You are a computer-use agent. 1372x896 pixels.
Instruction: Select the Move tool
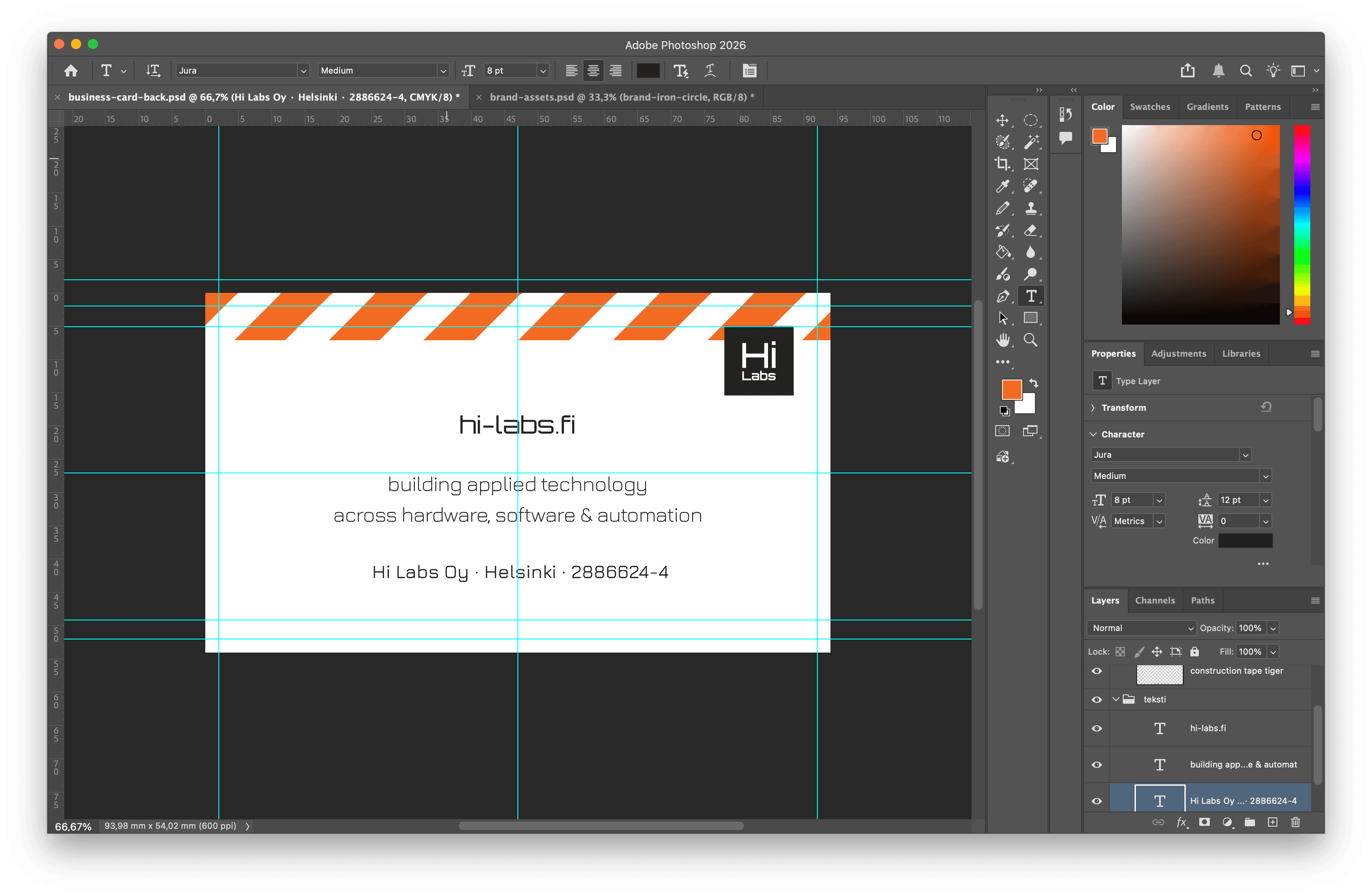(x=1002, y=120)
